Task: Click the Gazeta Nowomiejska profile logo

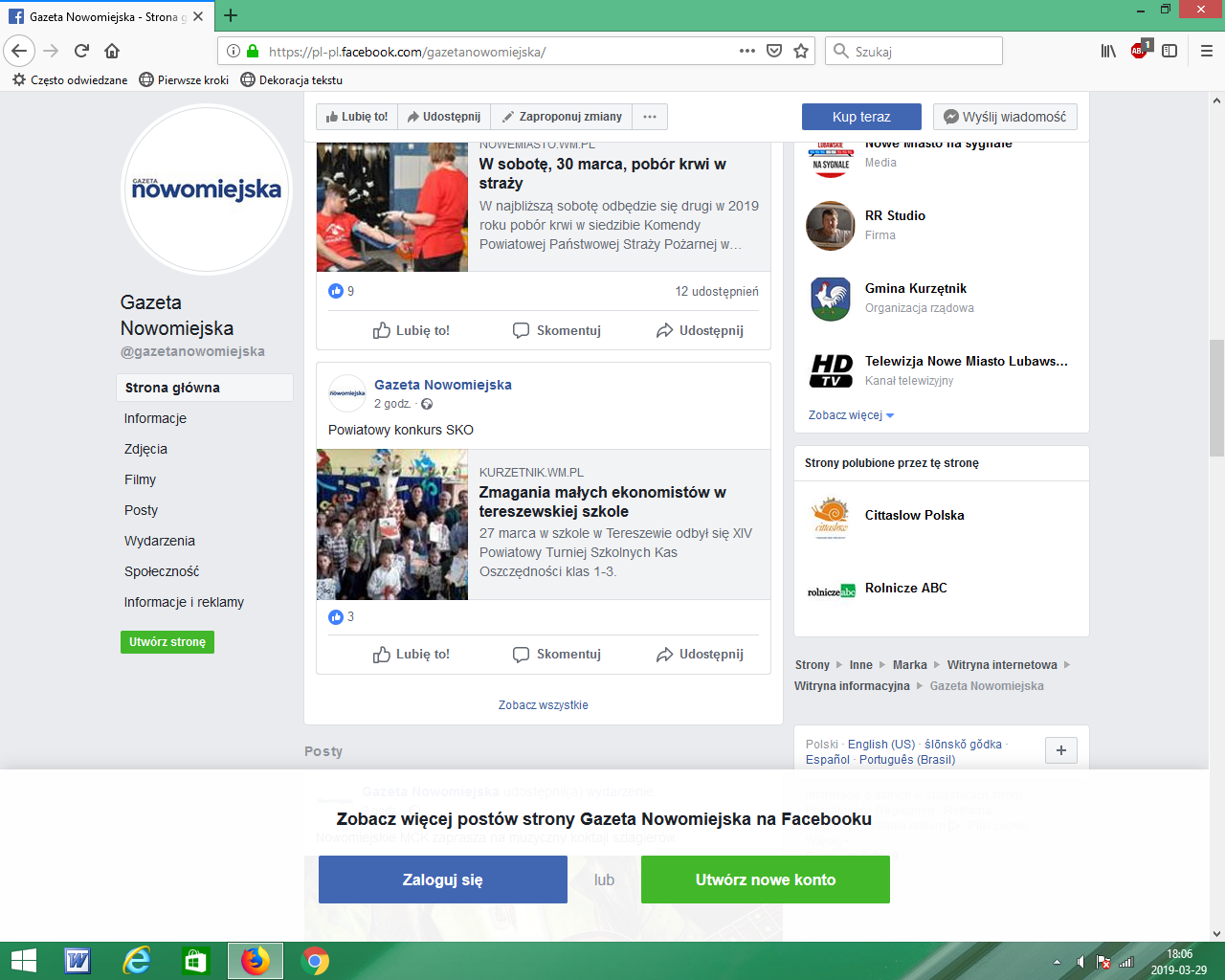Action: point(207,189)
